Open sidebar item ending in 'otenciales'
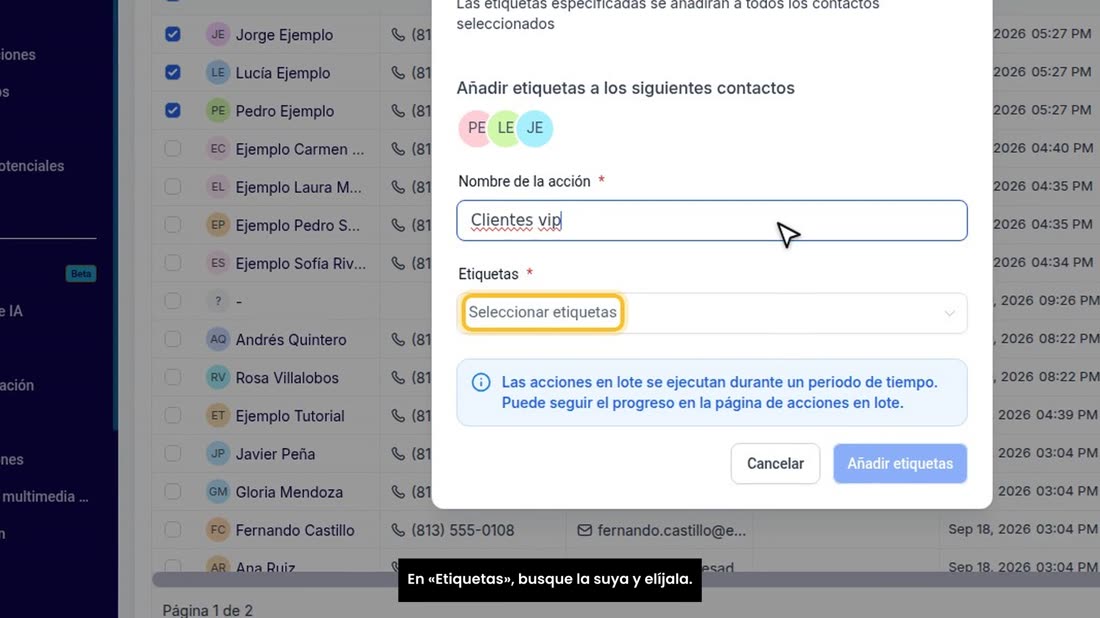This screenshot has height=618, width=1100. click(32, 166)
